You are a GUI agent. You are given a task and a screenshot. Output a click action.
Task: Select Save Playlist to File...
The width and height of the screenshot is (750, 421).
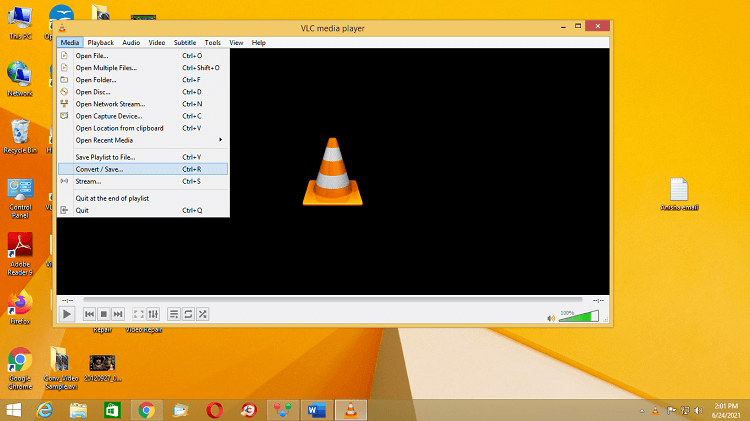(x=143, y=157)
